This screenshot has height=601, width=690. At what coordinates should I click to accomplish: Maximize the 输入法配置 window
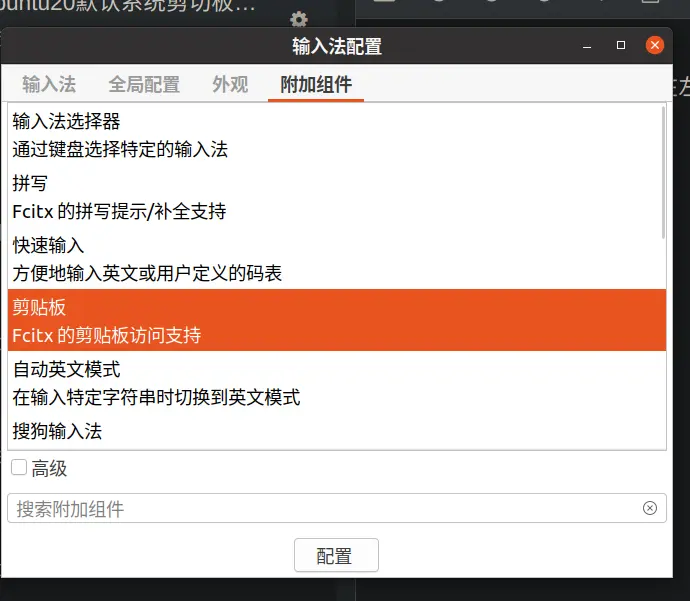620,45
